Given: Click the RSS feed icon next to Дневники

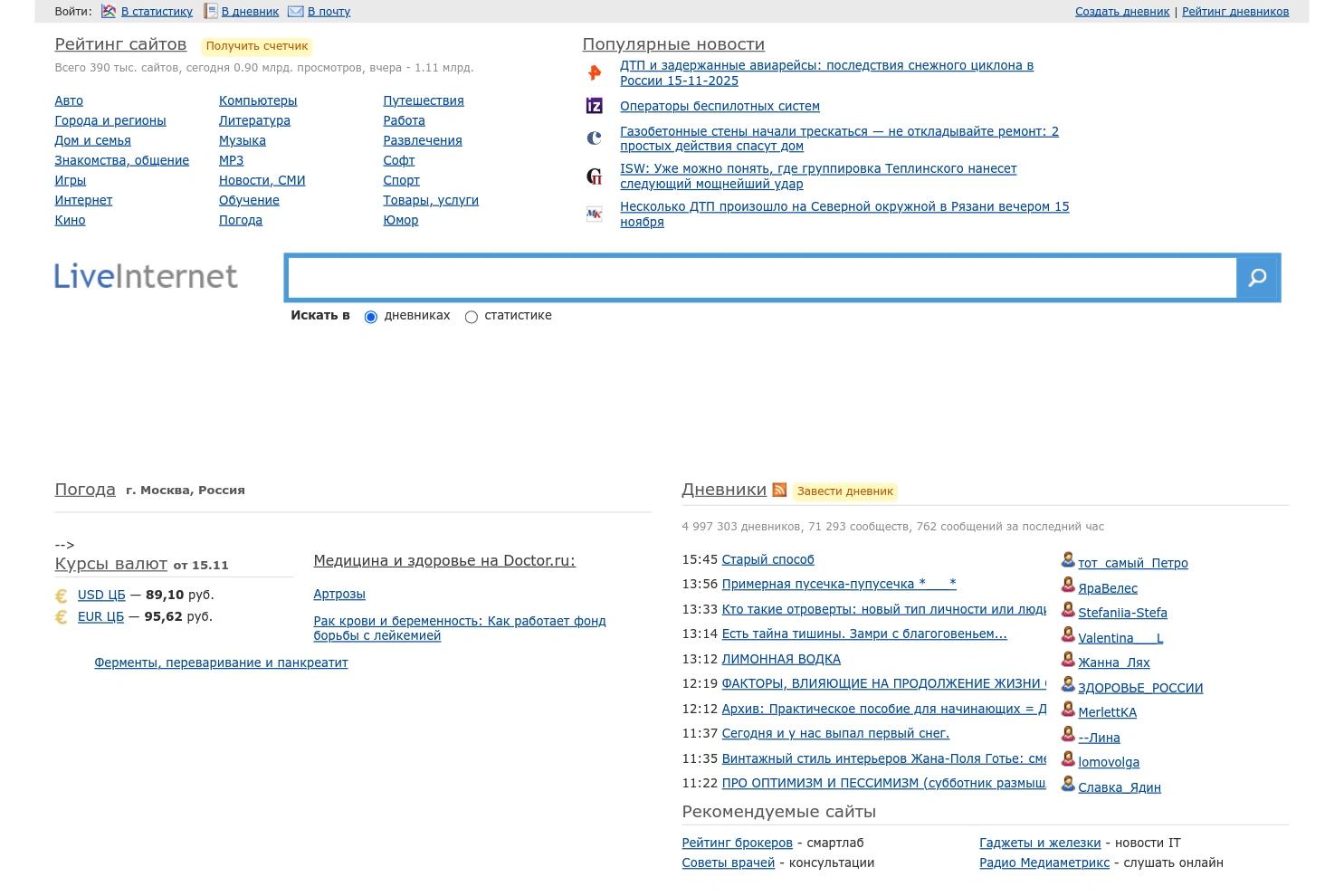Looking at the screenshot, I should click(x=779, y=490).
